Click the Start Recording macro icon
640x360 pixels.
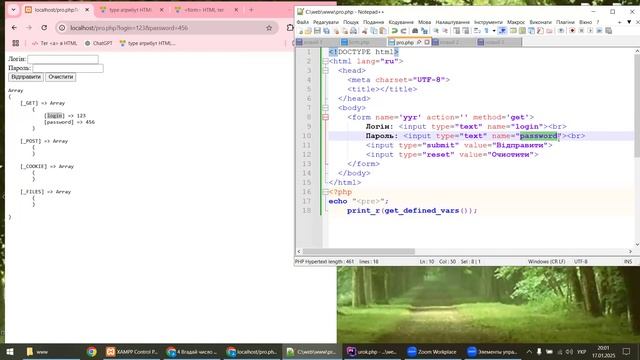572,31
